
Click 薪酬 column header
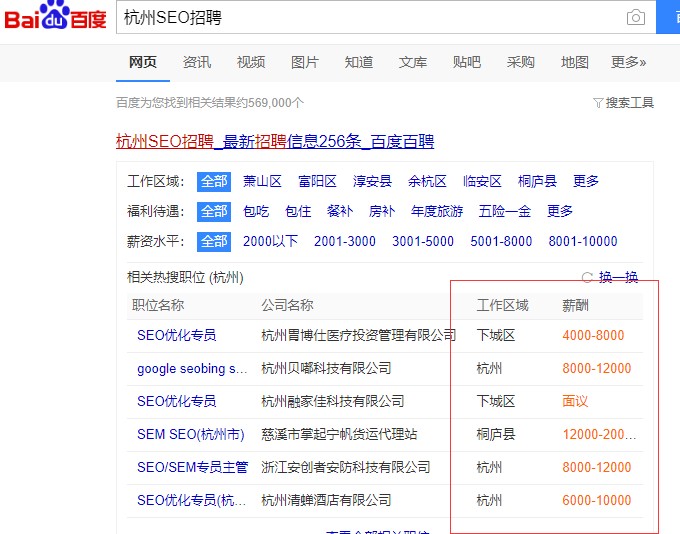tap(575, 305)
